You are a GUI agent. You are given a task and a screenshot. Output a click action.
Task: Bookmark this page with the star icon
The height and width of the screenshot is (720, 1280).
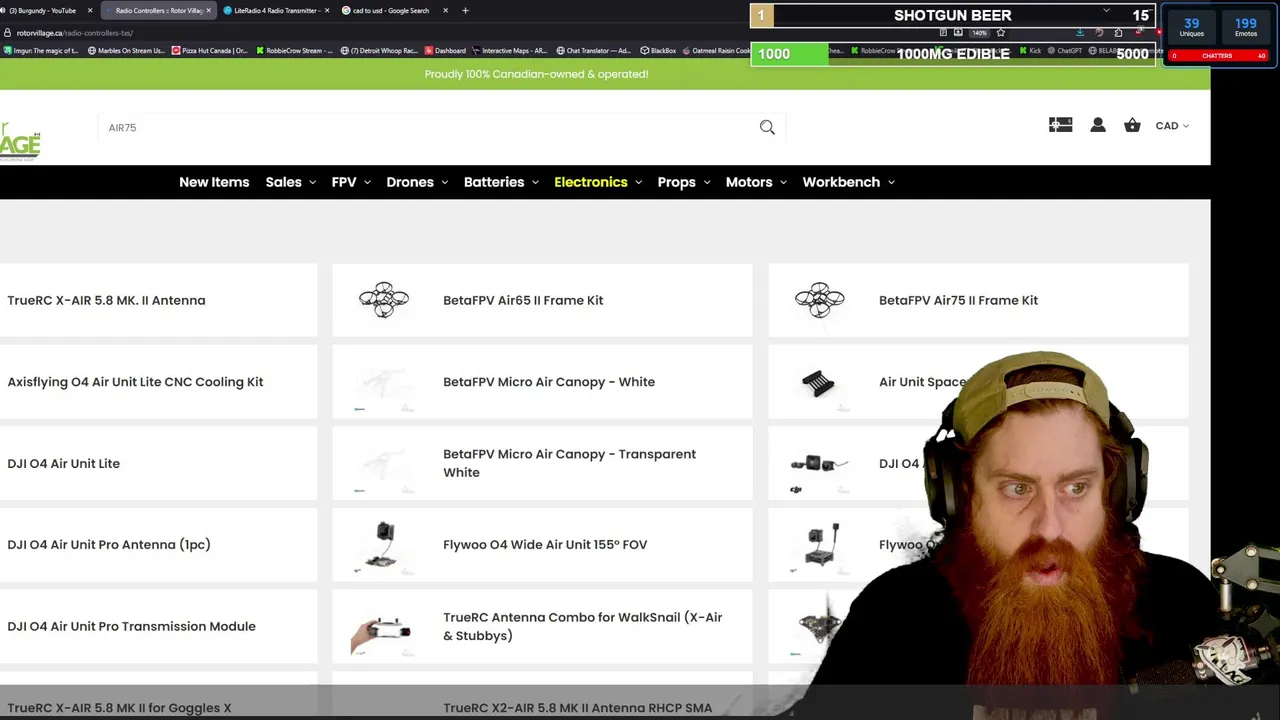pyautogui.click(x=1001, y=33)
